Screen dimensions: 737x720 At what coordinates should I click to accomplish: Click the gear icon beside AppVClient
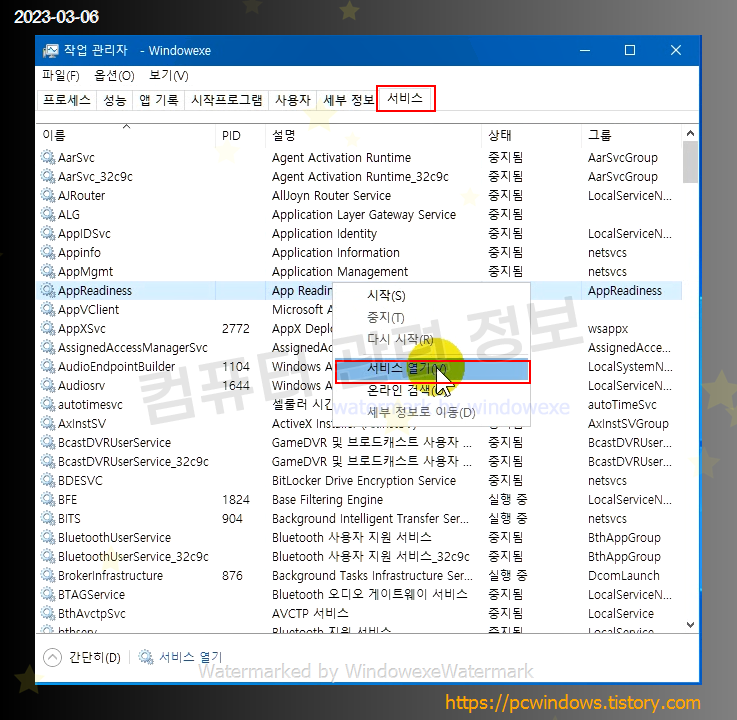point(47,309)
